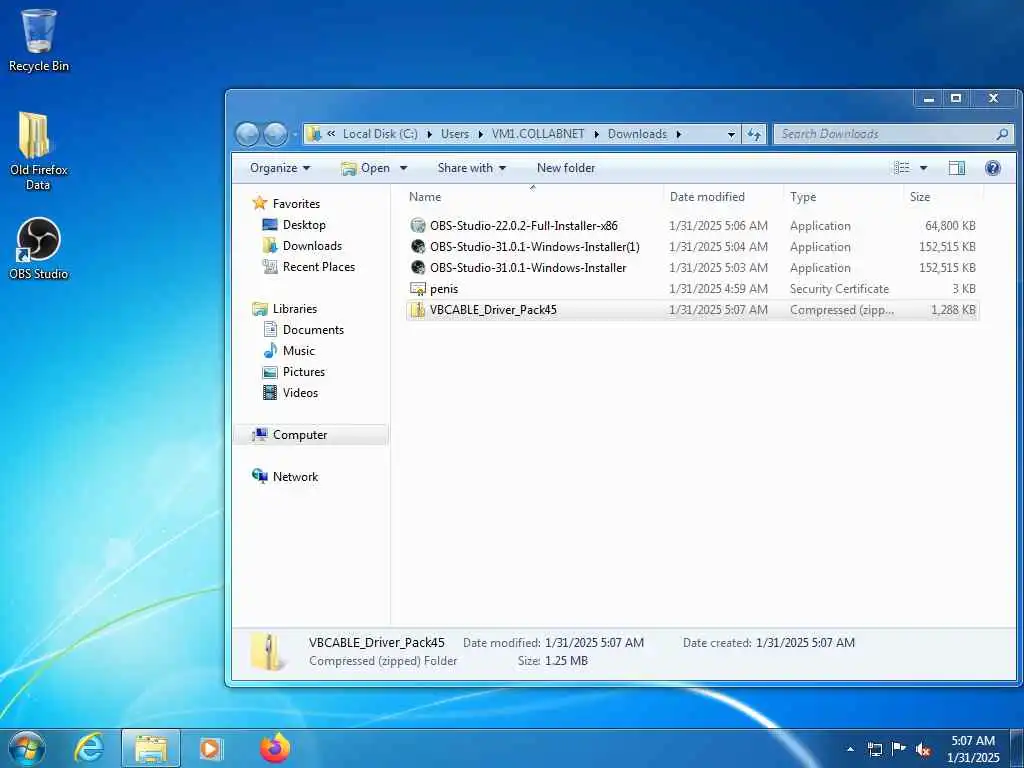
Task: Select Recent Places under Favorites
Action: pos(319,266)
